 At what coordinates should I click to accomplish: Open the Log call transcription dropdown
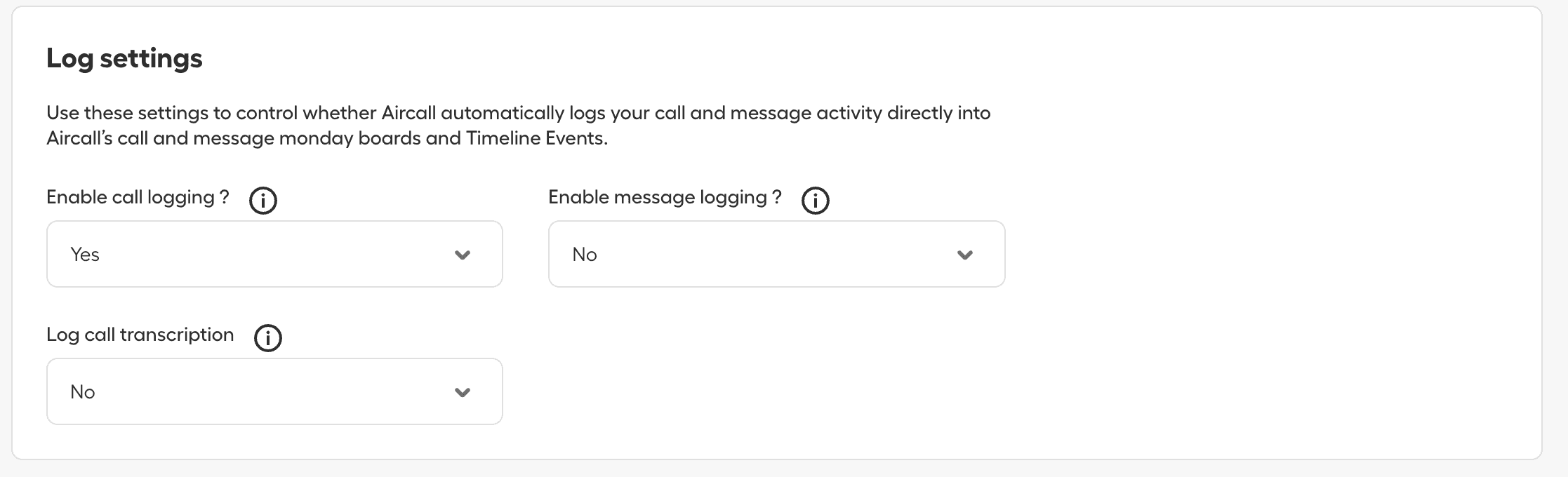(x=274, y=391)
